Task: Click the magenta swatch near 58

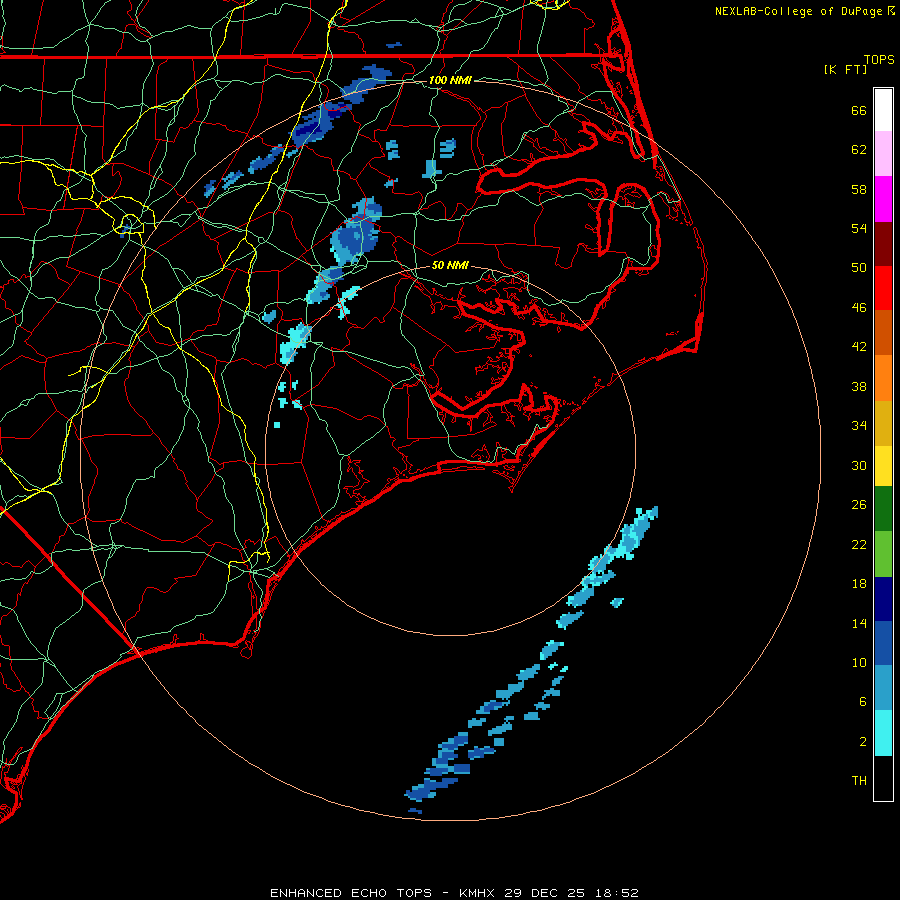Action: coord(883,199)
